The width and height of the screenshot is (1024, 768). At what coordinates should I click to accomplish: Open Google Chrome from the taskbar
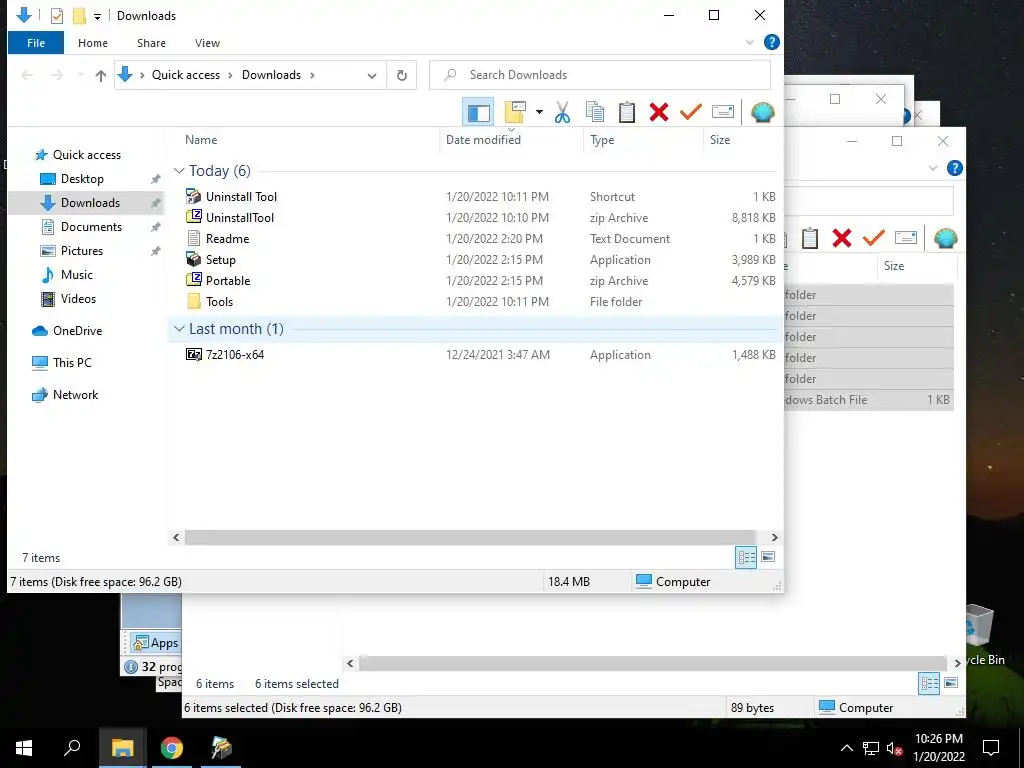[x=172, y=748]
